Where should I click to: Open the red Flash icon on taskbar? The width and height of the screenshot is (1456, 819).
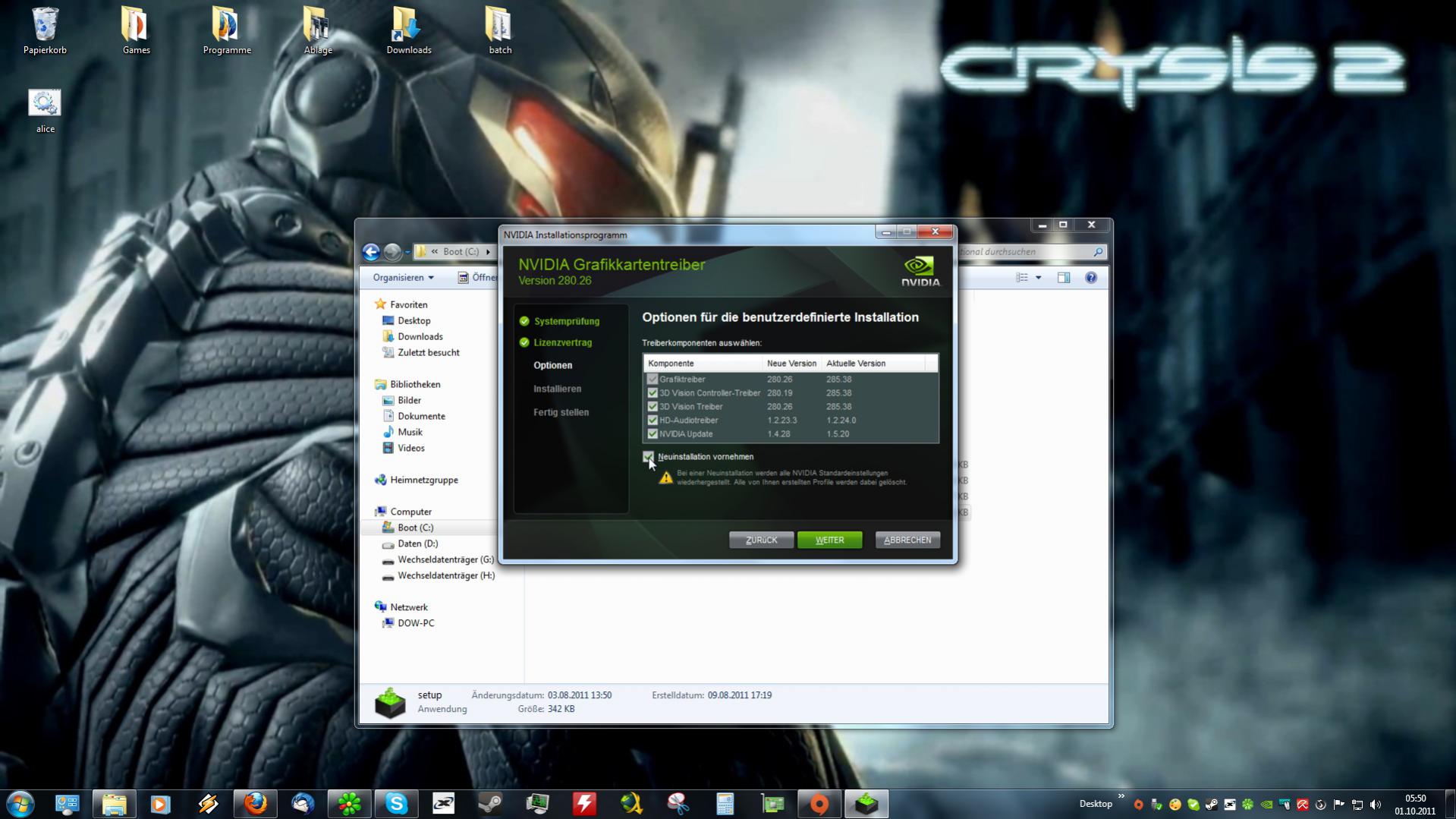584,803
